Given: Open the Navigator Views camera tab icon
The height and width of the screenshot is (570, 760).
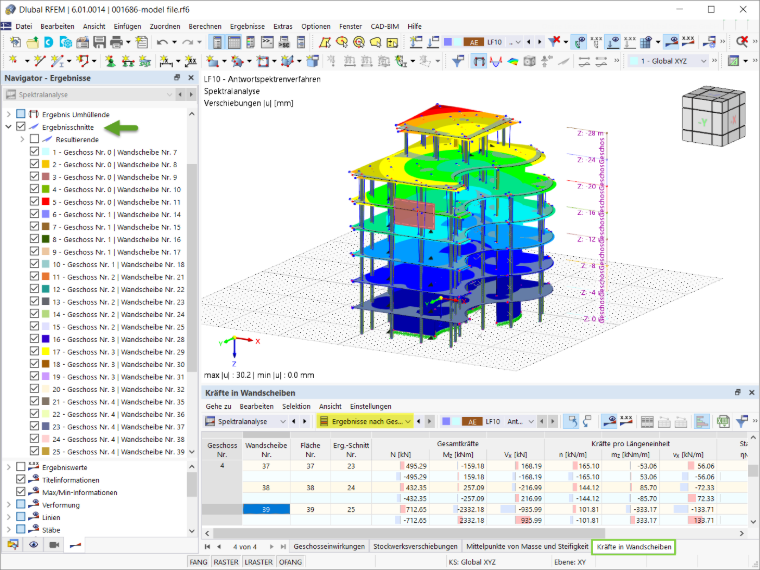Looking at the screenshot, I should coord(54,545).
